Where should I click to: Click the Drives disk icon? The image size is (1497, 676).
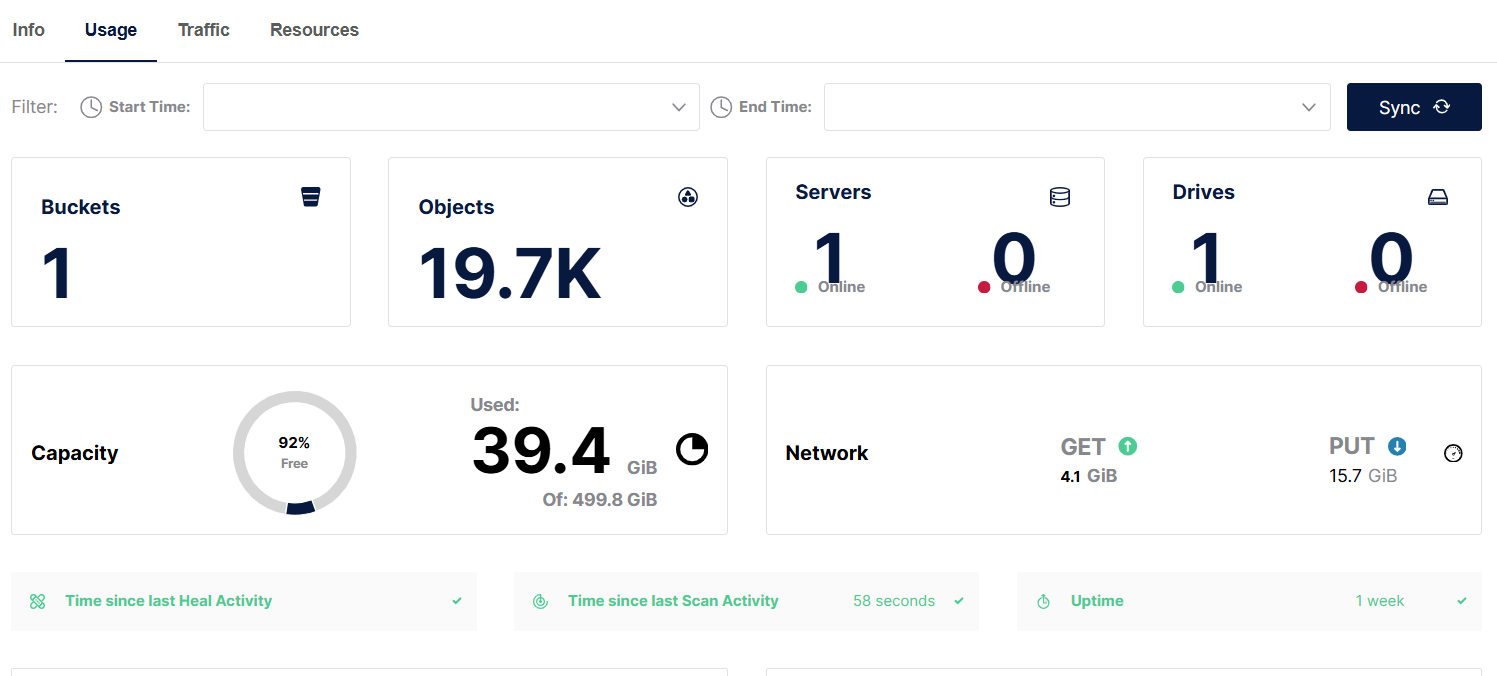coord(1438,198)
